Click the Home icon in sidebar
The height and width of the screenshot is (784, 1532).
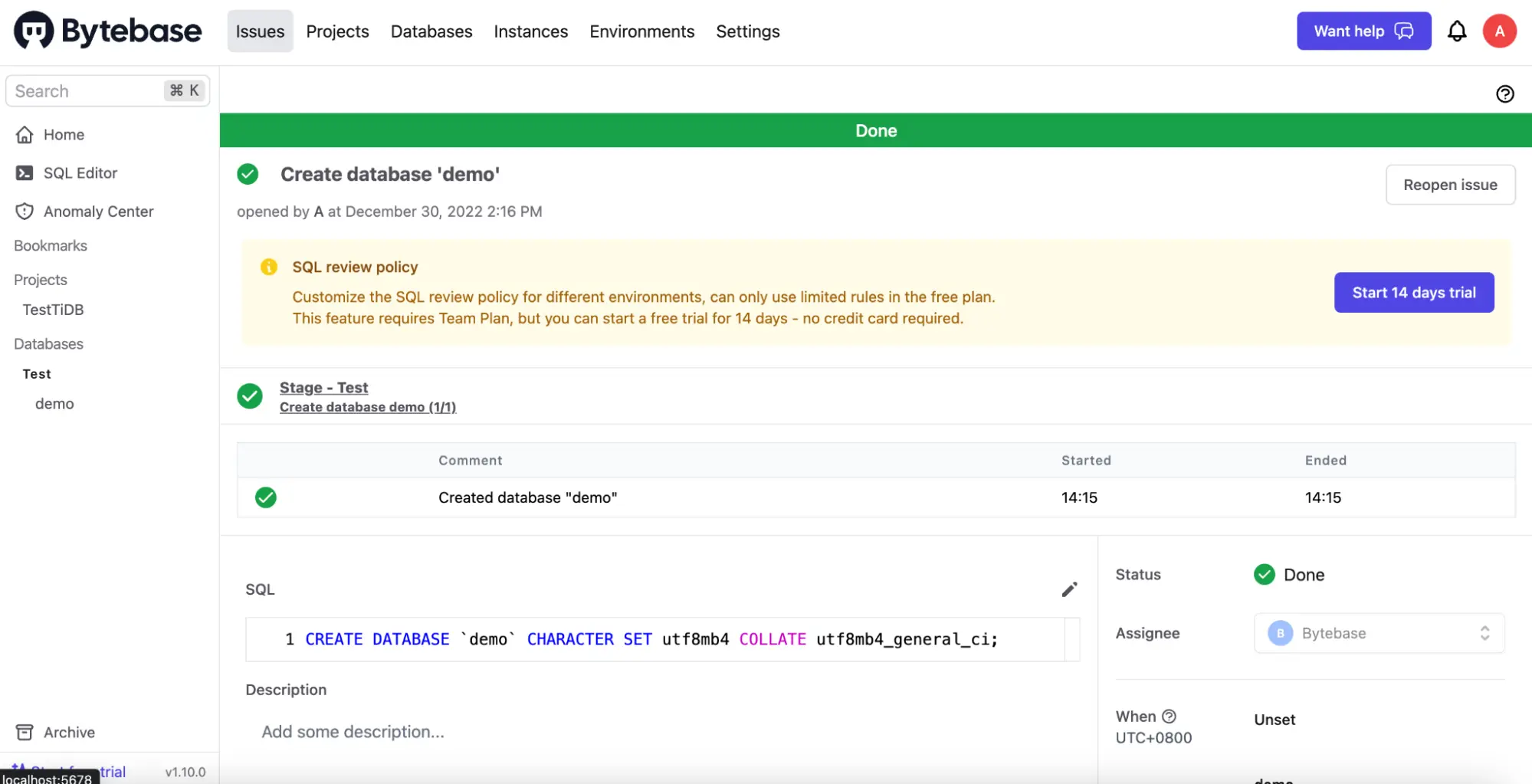(25, 135)
